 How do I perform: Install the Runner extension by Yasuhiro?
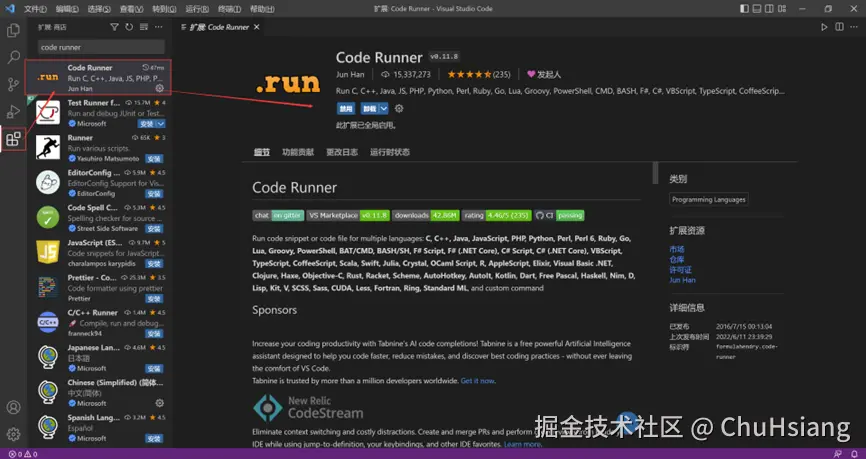point(154,159)
